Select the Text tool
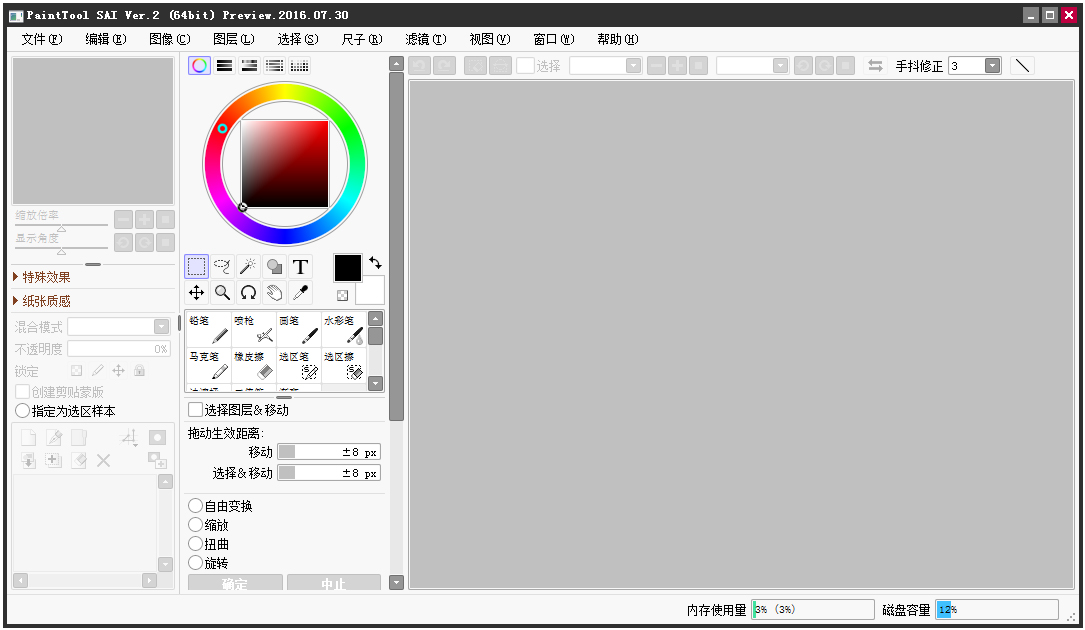 [300, 266]
